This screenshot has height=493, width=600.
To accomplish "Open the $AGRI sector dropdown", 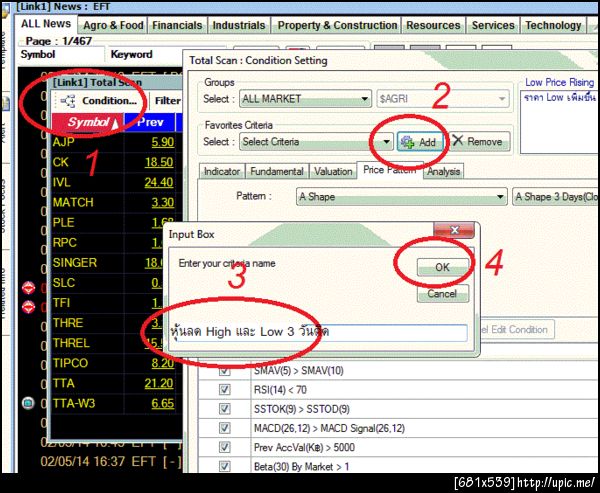I will [x=443, y=99].
